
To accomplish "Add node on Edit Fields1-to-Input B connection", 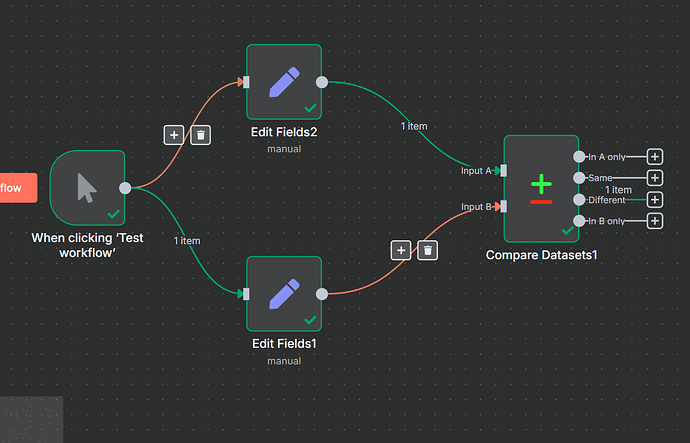I will pyautogui.click(x=401, y=250).
